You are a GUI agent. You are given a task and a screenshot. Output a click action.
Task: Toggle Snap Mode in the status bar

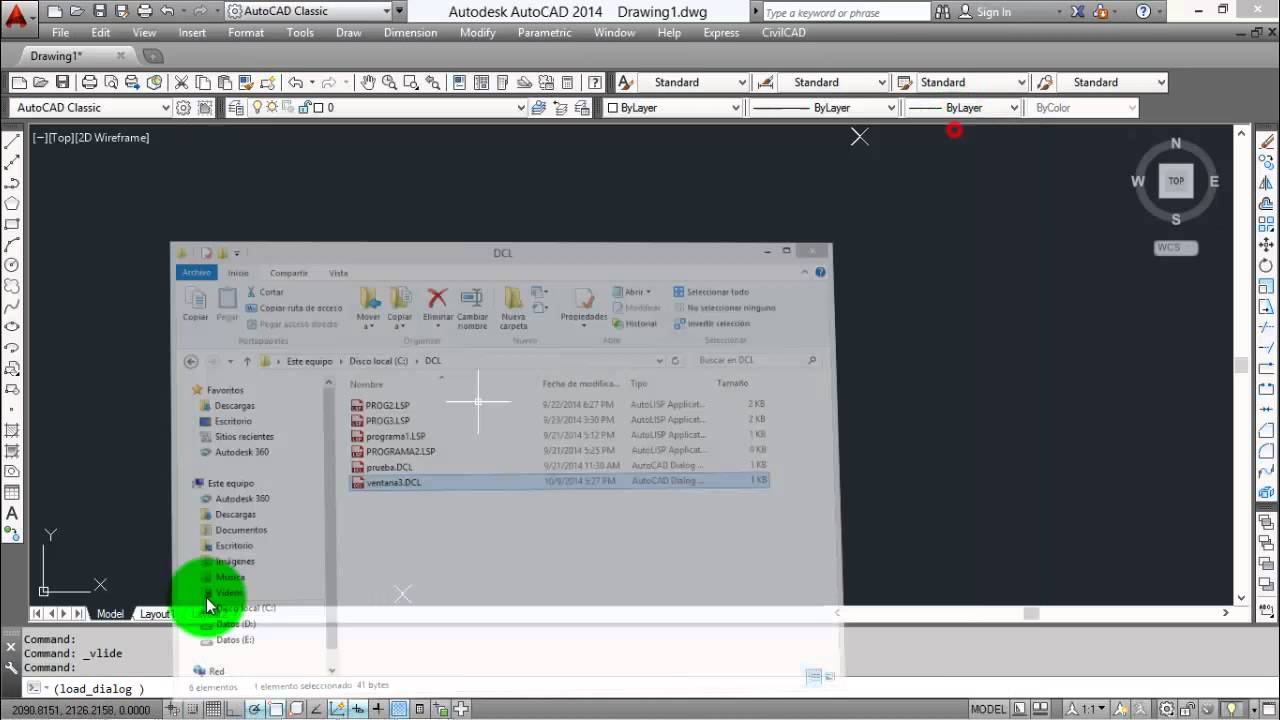point(193,709)
